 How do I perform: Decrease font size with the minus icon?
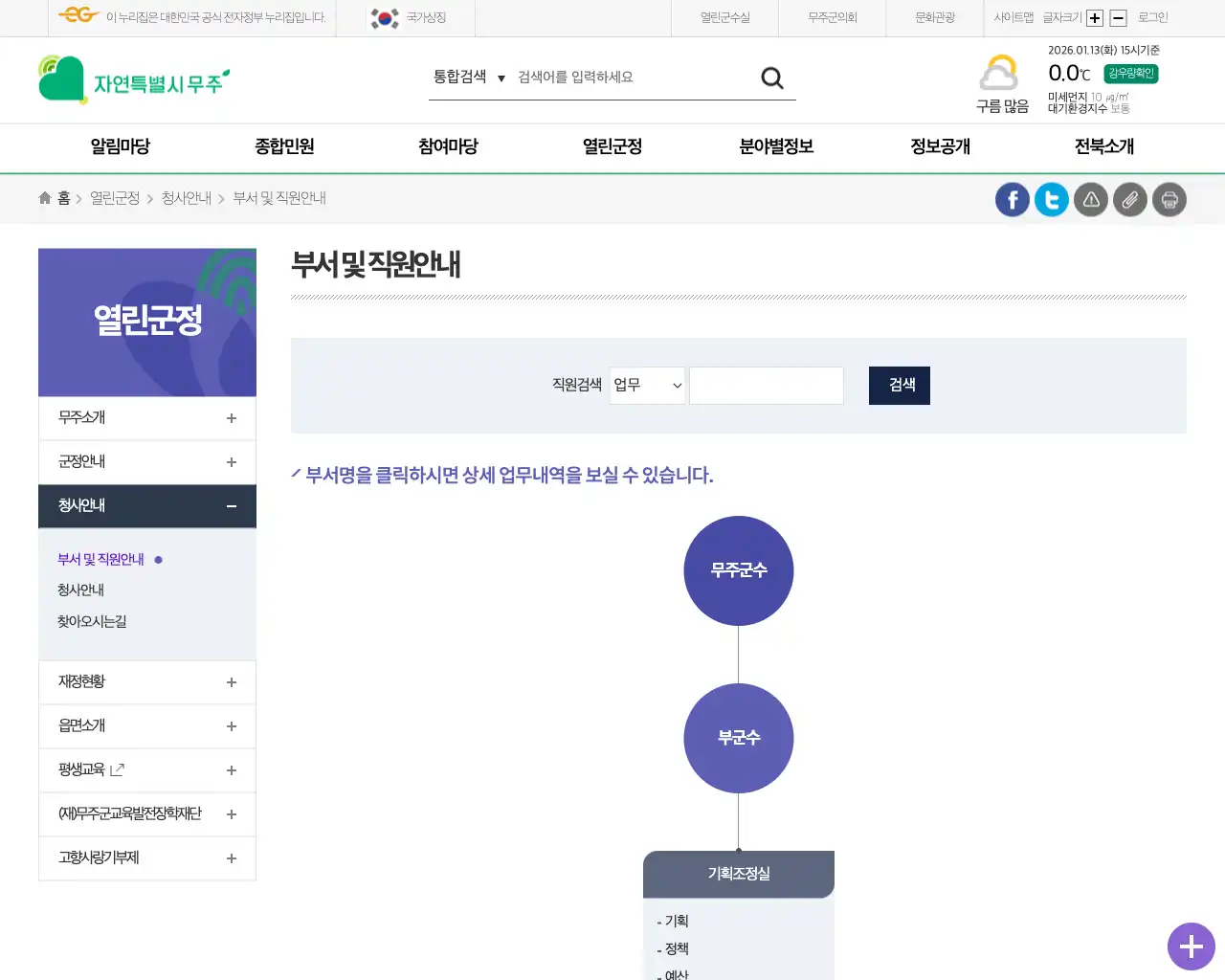point(1116,17)
